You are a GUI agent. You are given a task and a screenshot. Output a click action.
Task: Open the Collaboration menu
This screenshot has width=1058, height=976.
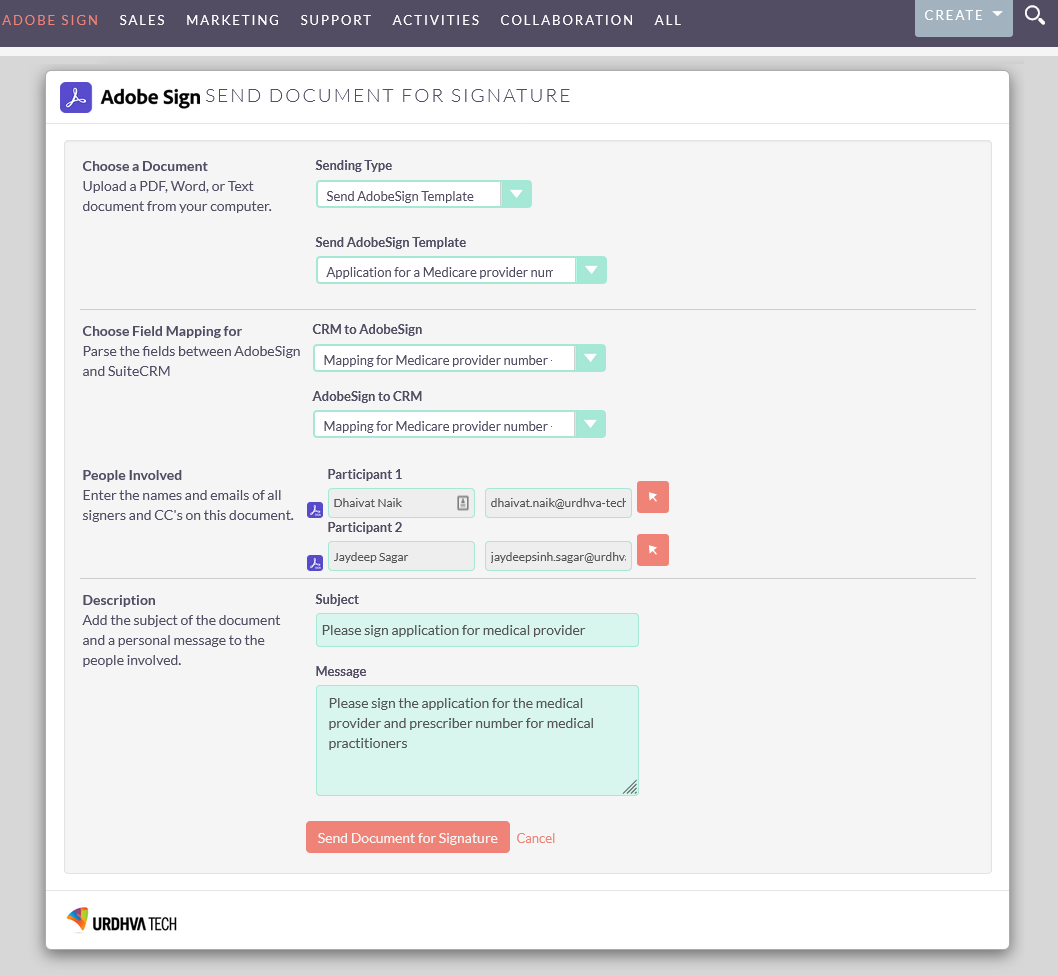point(567,20)
